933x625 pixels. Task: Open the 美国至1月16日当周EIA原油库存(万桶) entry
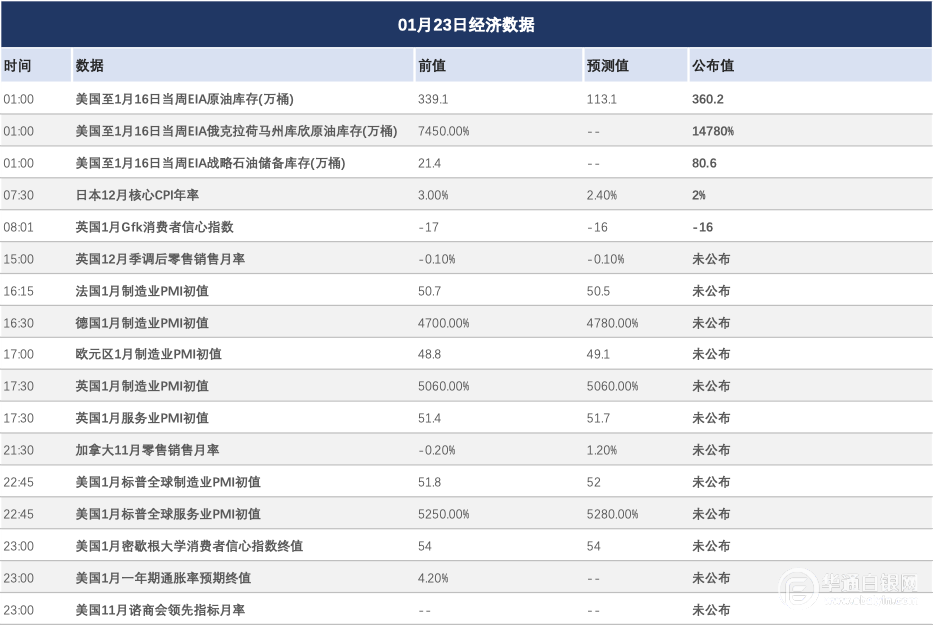[184, 99]
